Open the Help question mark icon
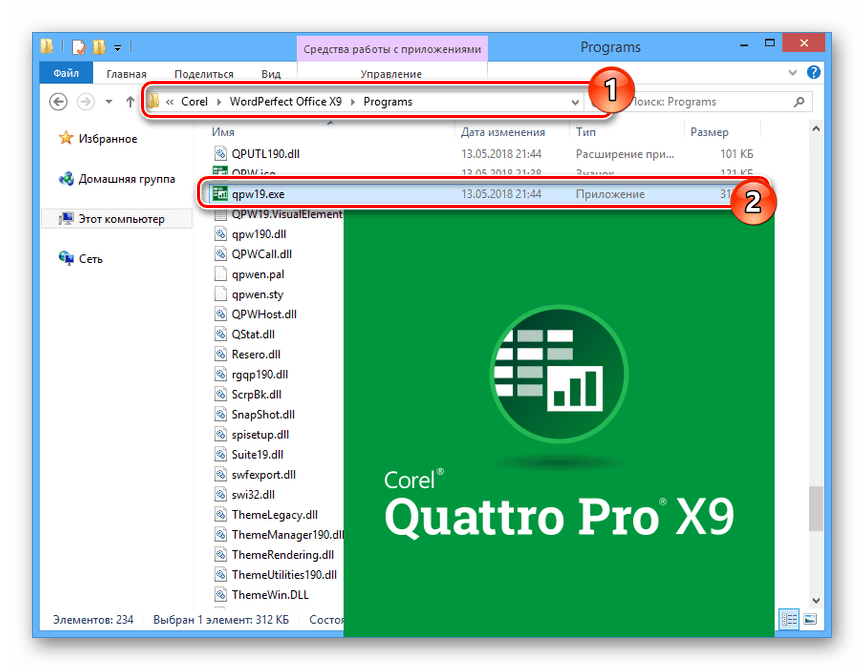The width and height of the screenshot is (864, 670). [813, 72]
